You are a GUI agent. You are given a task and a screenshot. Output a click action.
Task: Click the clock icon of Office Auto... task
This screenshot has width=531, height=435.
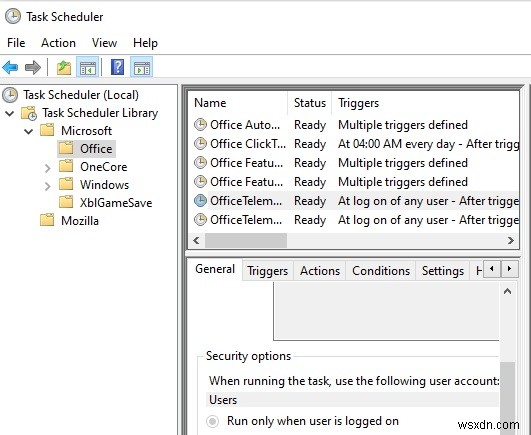click(200, 125)
